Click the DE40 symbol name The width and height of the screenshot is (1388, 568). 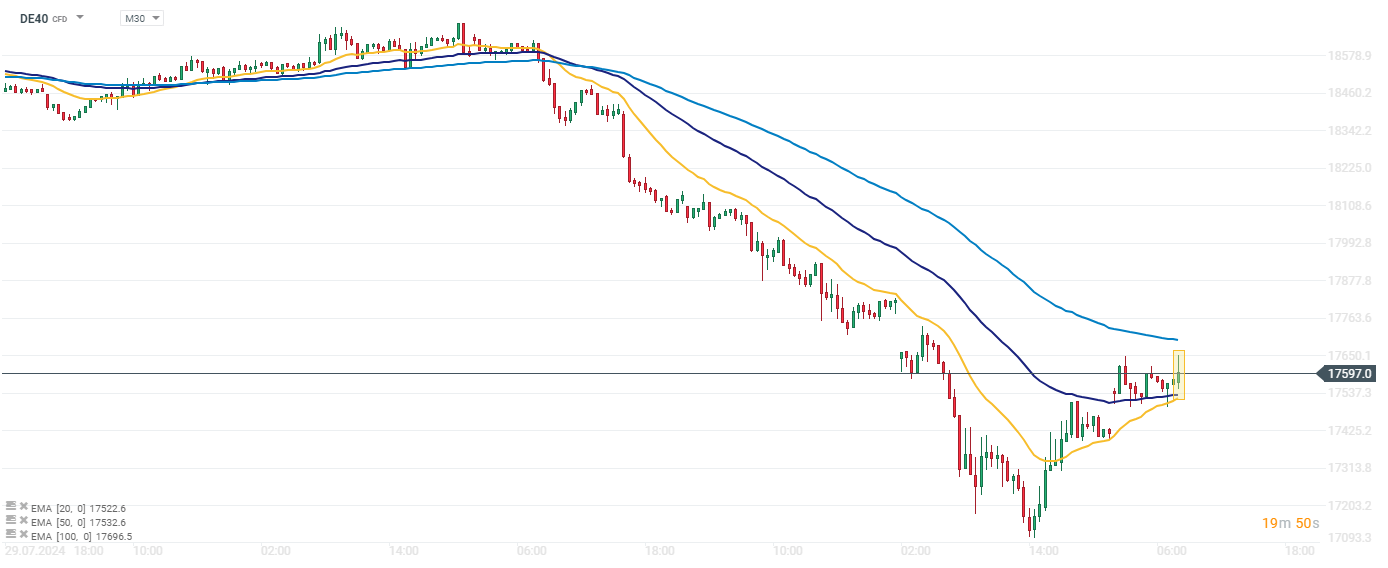[x=34, y=18]
